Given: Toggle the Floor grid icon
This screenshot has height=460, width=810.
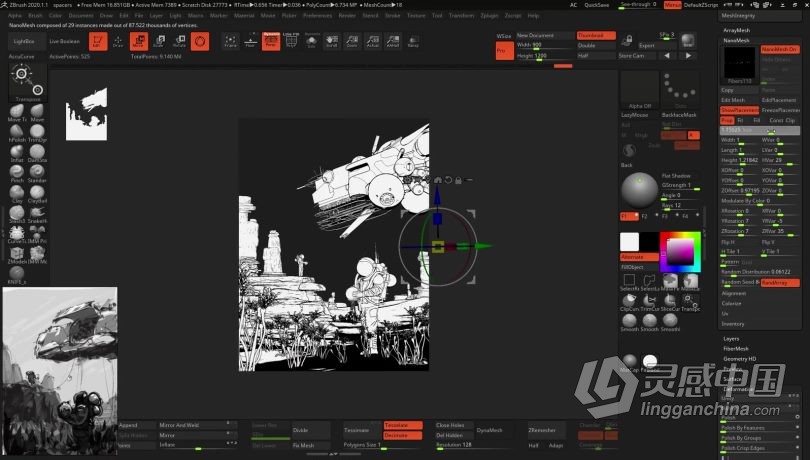Looking at the screenshot, I should tap(251, 41).
